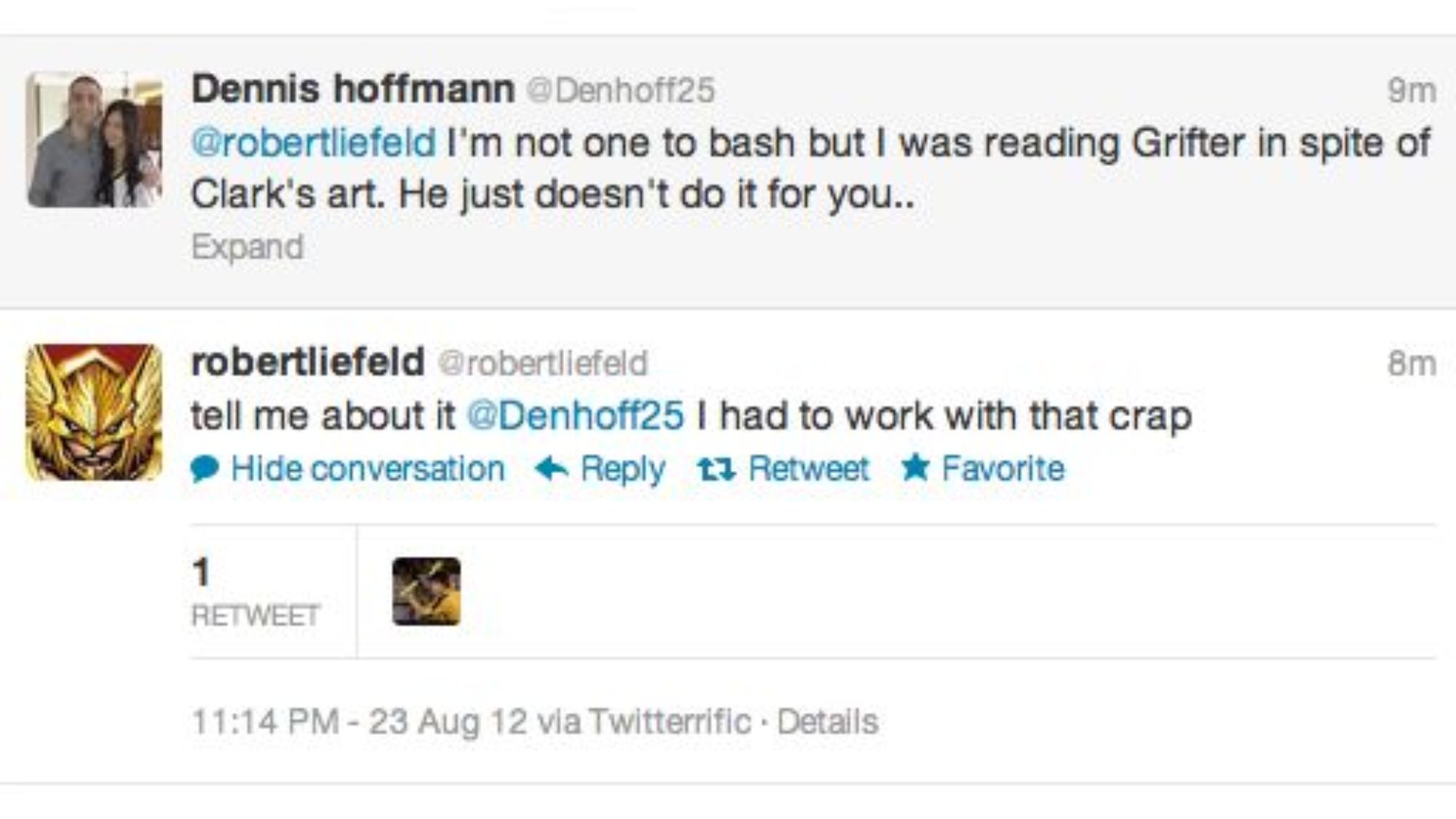Open the @robertliefeld mention link
Viewport: 1456px width, 819px height.
point(314,143)
